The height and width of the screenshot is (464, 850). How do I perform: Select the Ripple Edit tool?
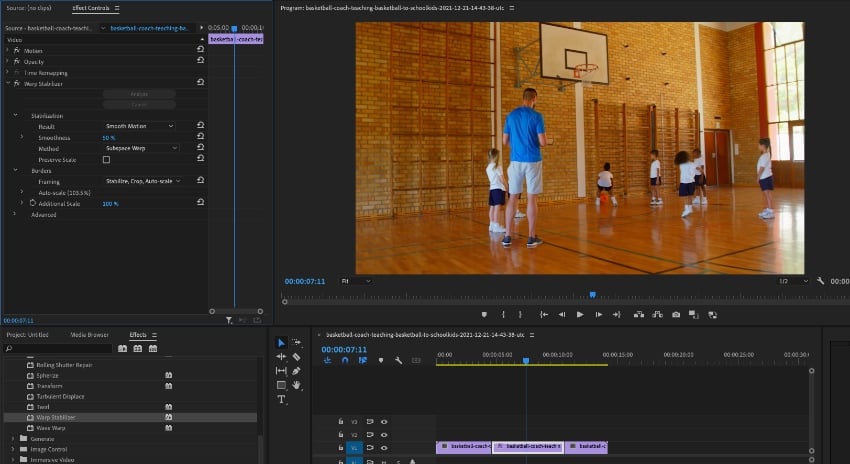tap(281, 357)
